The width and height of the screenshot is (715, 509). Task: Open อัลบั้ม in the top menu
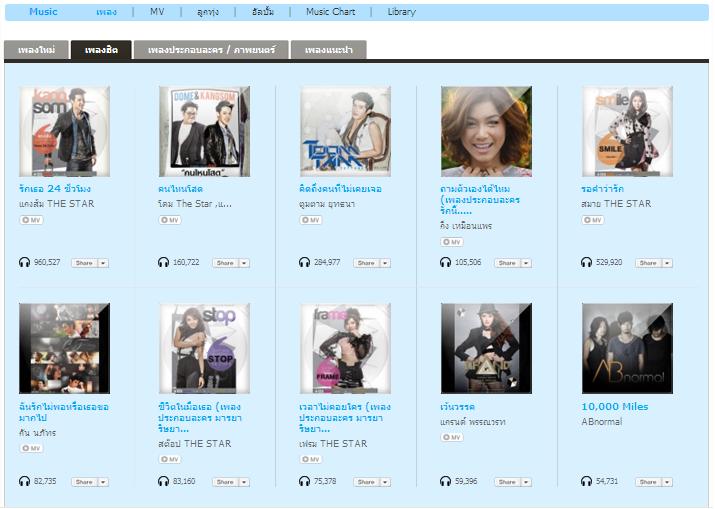[x=263, y=12]
